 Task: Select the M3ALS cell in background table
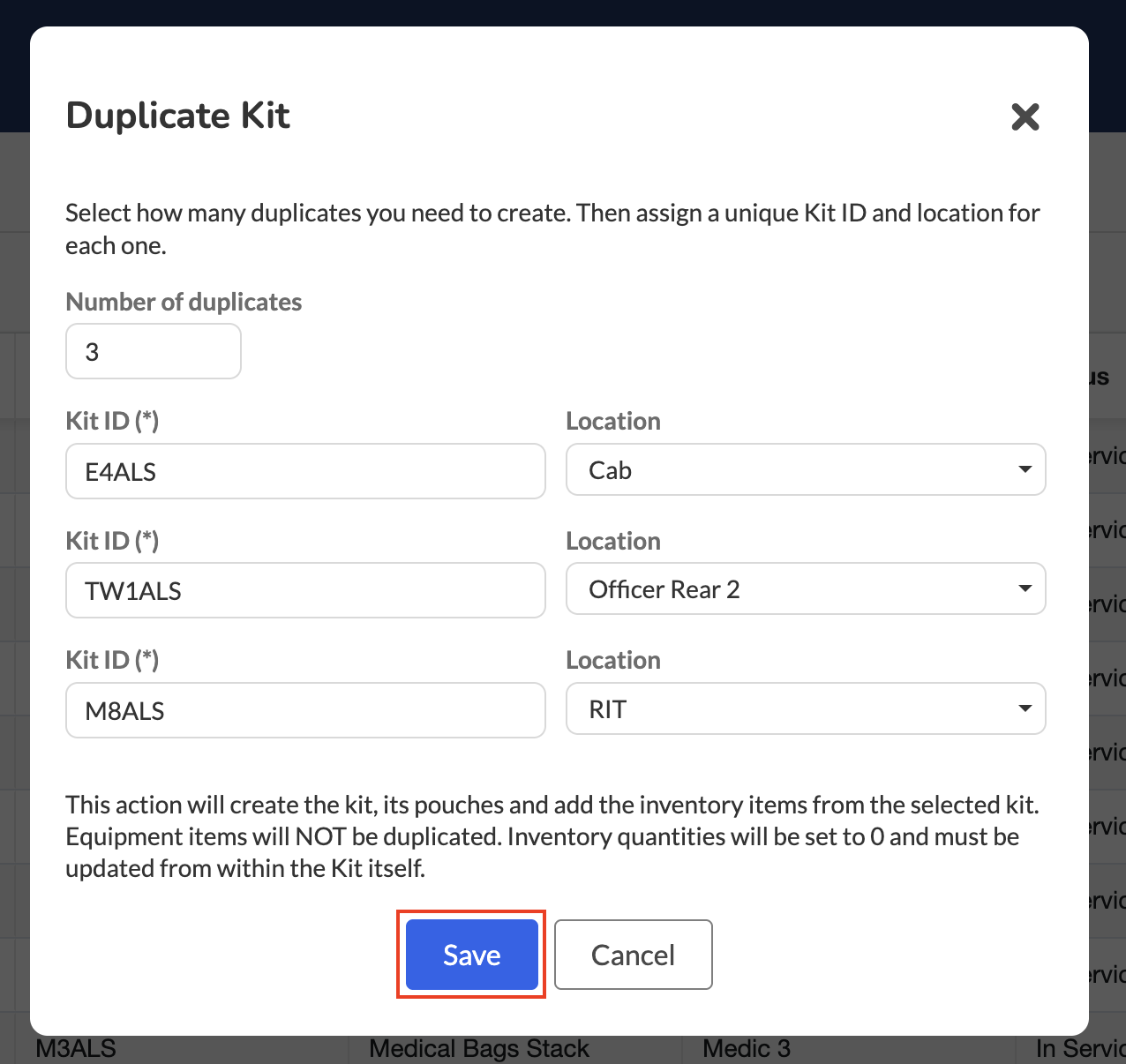(x=76, y=1049)
